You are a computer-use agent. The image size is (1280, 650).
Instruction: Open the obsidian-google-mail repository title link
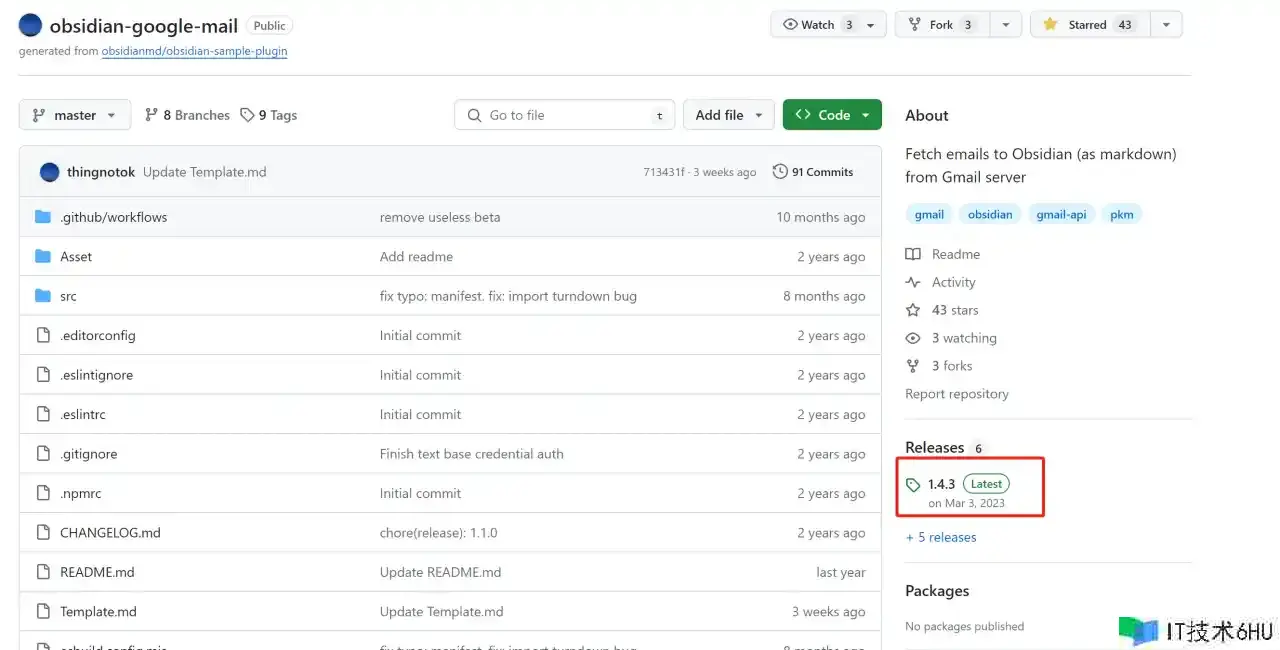[x=144, y=26]
